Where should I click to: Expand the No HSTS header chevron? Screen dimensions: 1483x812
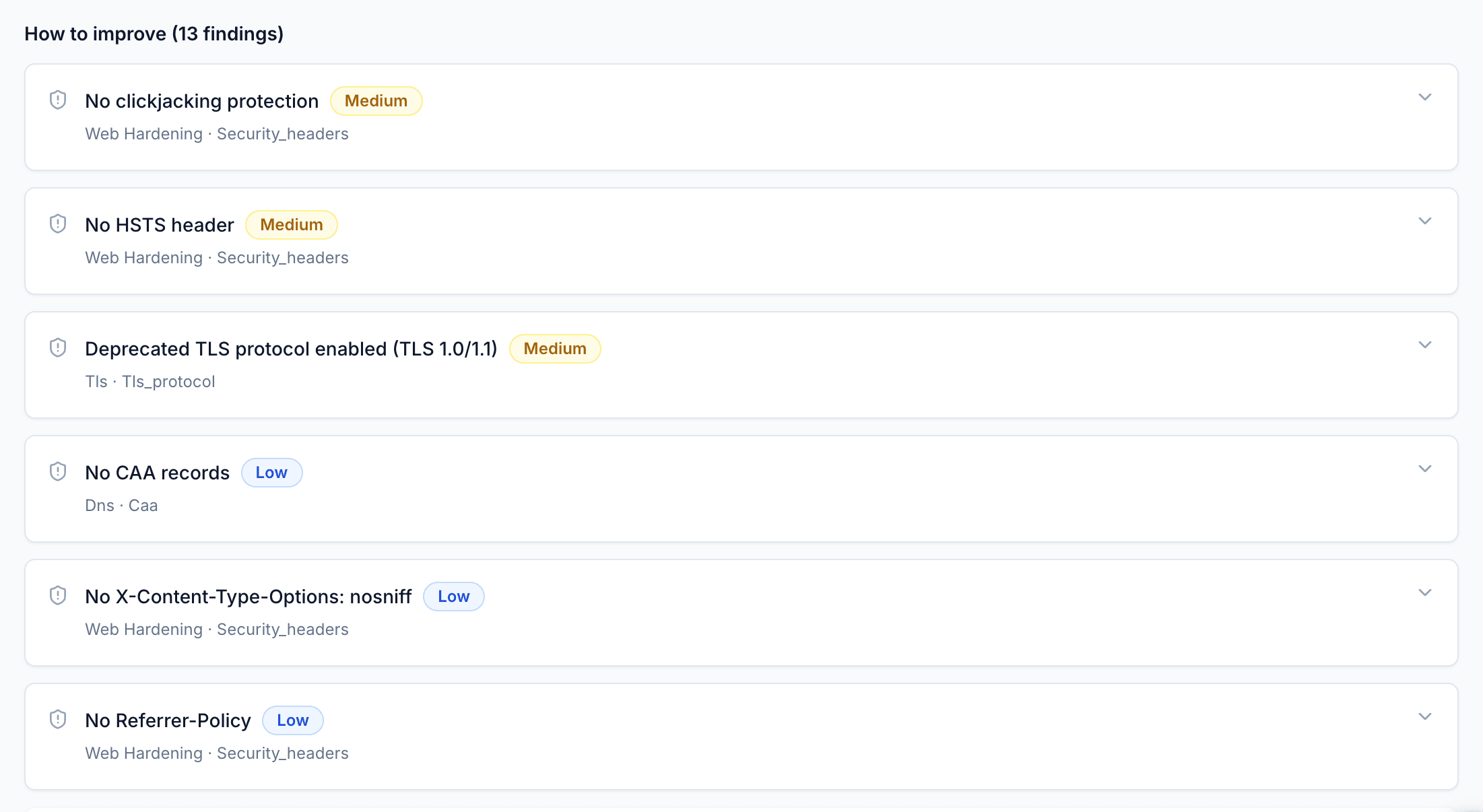tap(1424, 221)
